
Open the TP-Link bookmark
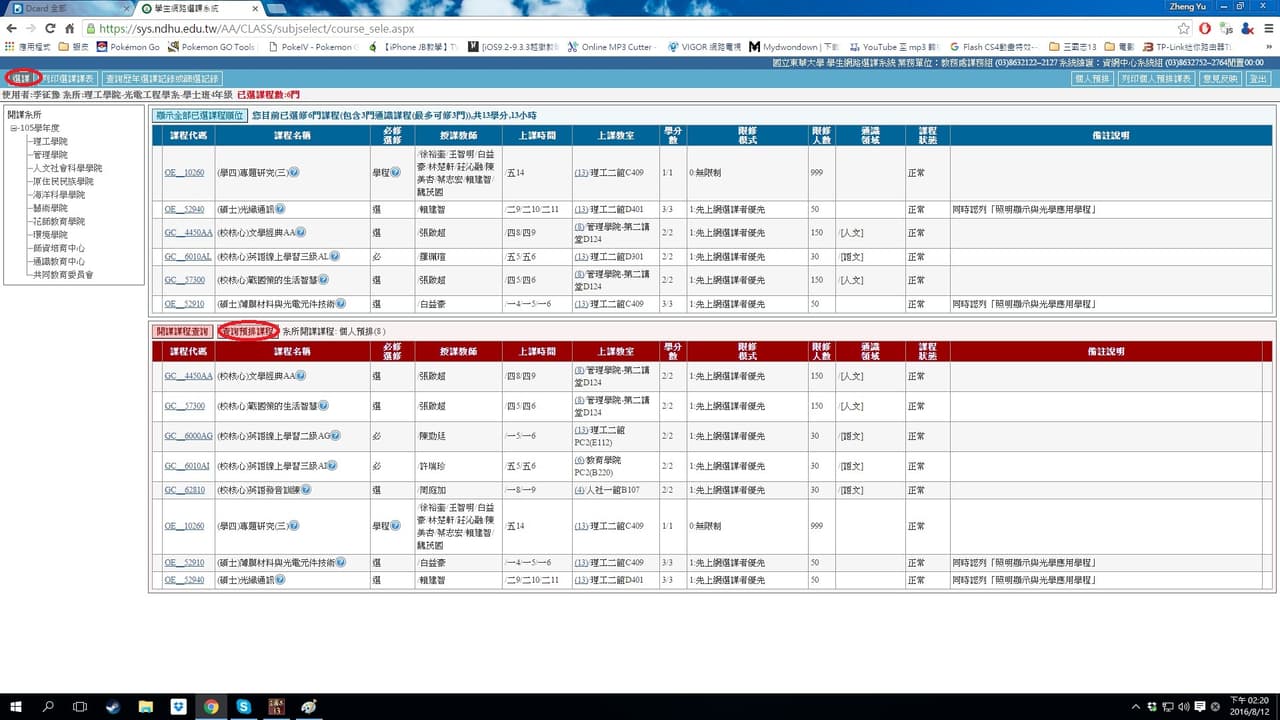[x=1187, y=46]
